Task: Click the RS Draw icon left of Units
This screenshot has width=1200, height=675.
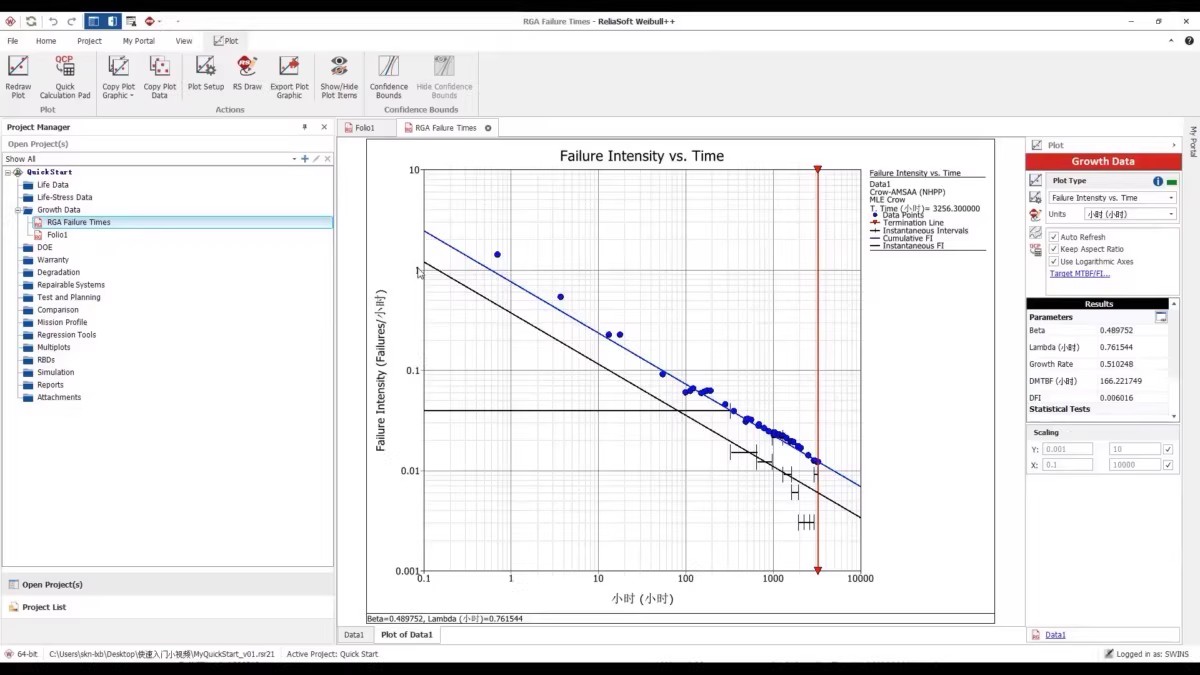Action: 1035,214
